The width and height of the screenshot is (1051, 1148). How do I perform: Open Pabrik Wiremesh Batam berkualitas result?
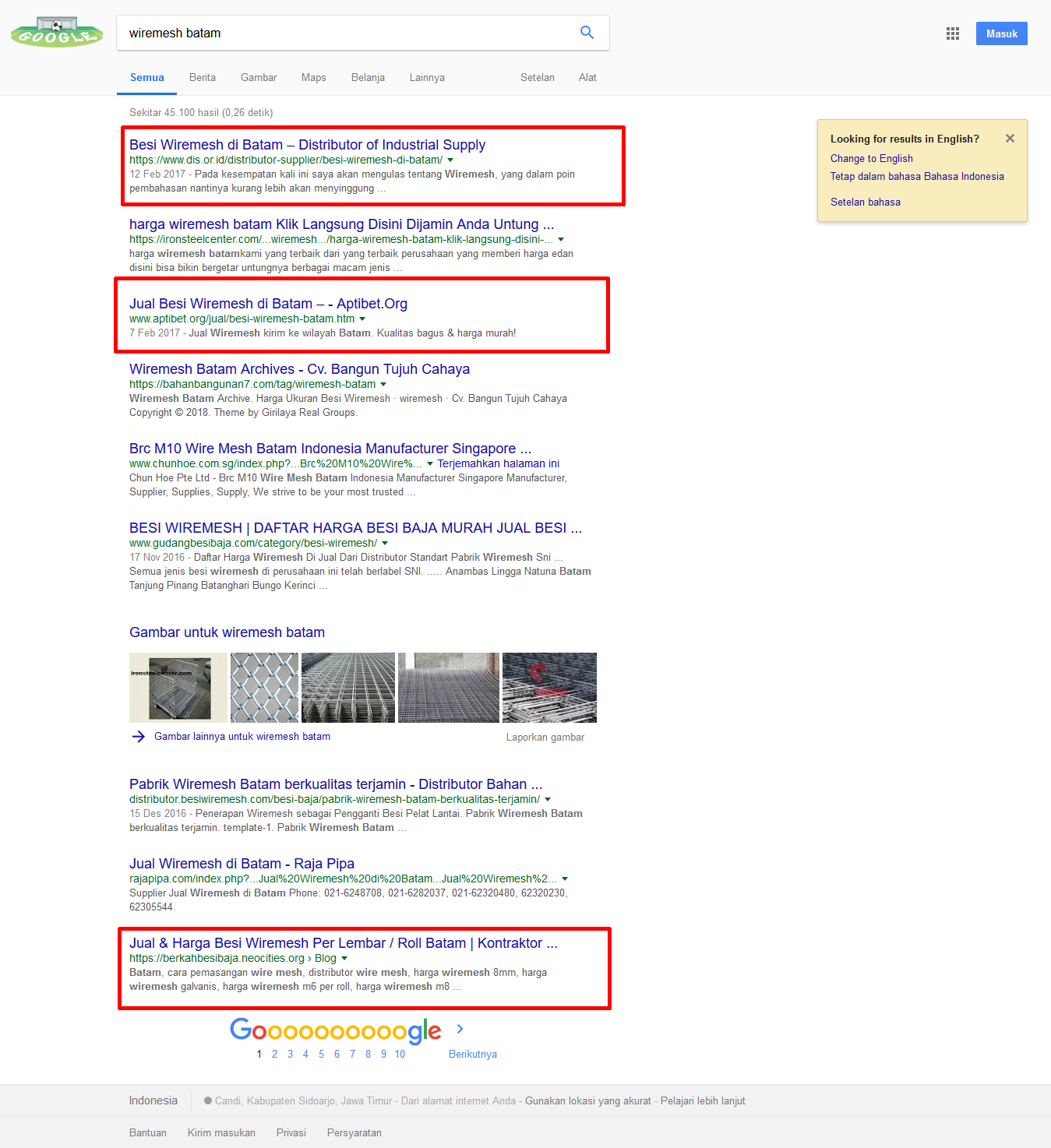click(336, 784)
